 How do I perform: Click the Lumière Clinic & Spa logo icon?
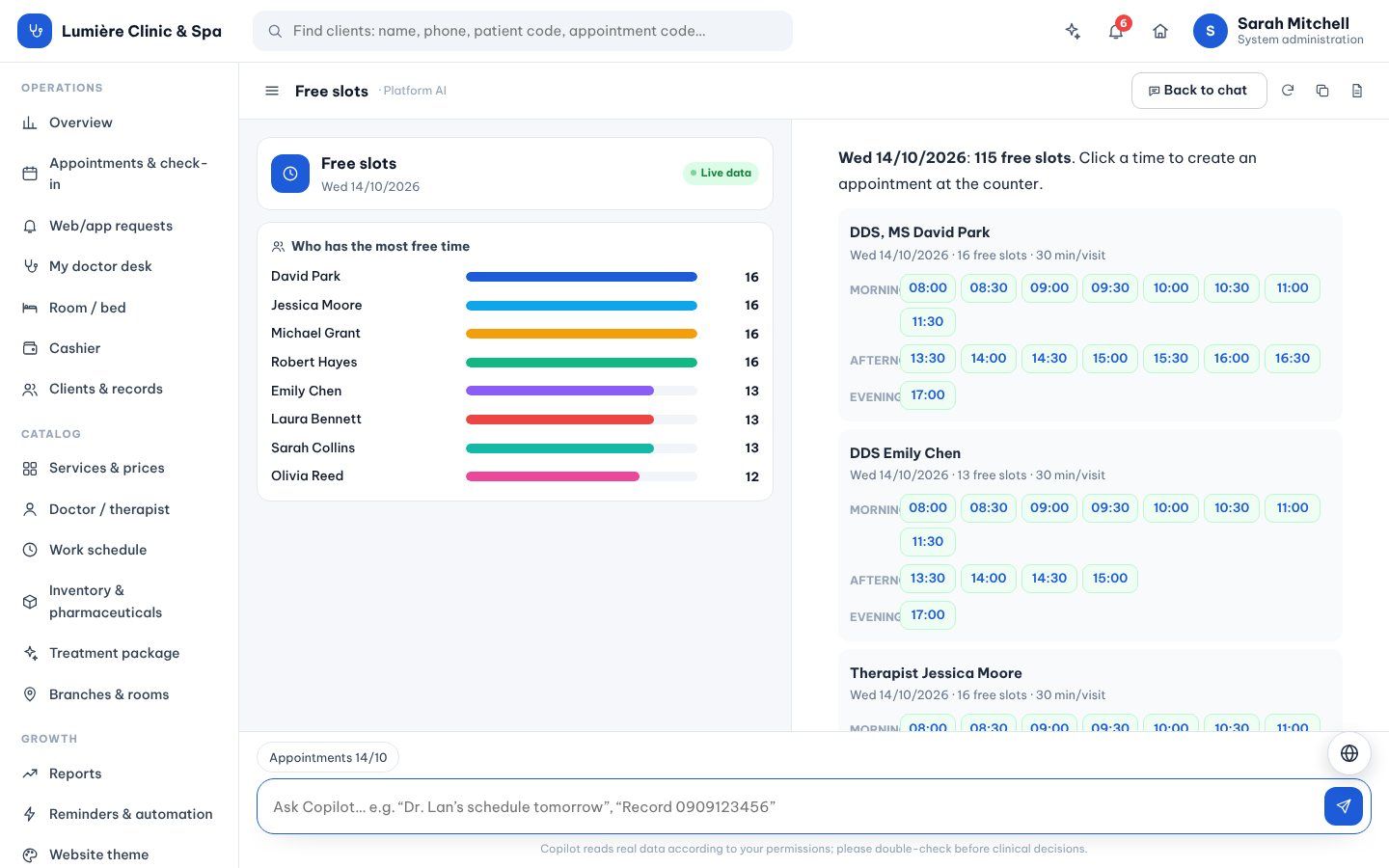point(35,31)
